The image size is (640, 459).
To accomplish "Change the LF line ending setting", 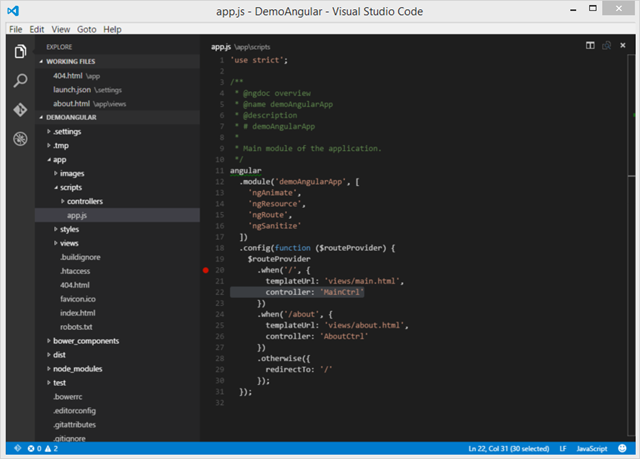I will (x=563, y=448).
